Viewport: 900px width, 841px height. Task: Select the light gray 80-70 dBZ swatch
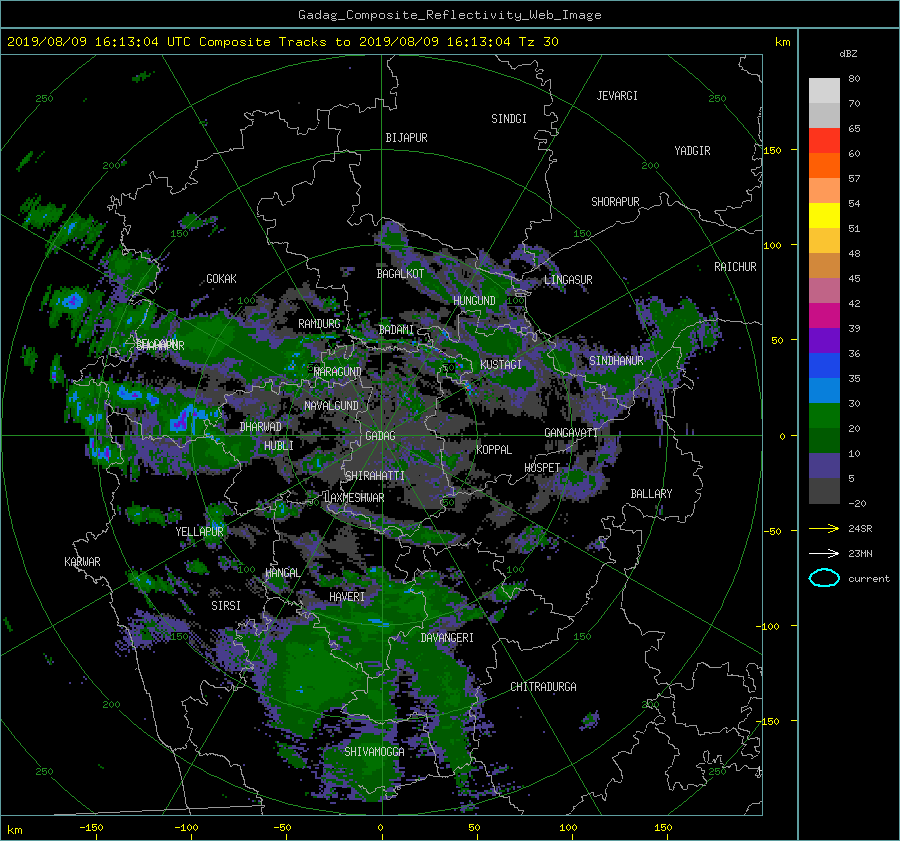(x=824, y=91)
